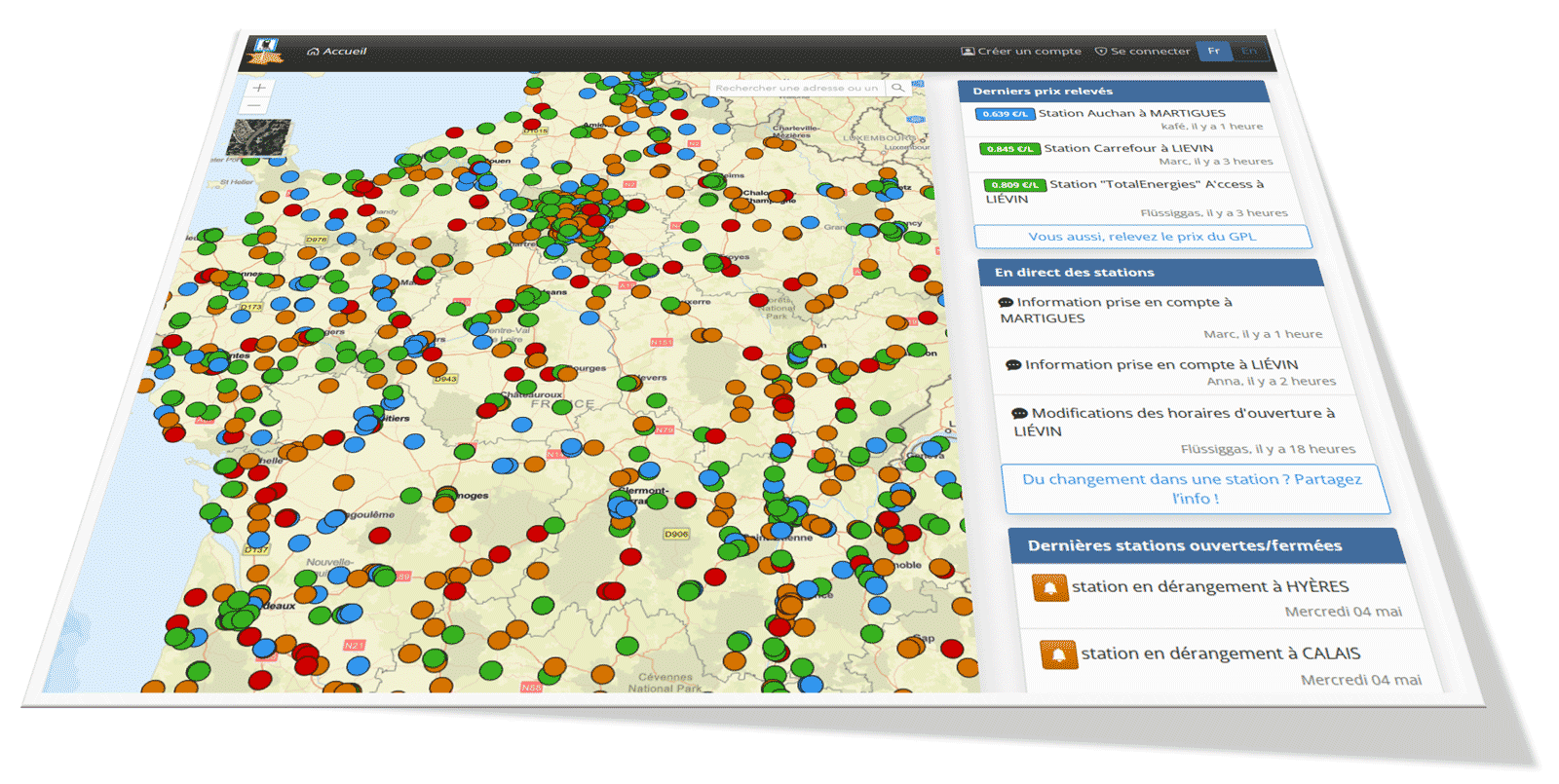Click the comment icon next to Modifications des horaires
The width and height of the screenshot is (1559, 784).
point(1020,414)
